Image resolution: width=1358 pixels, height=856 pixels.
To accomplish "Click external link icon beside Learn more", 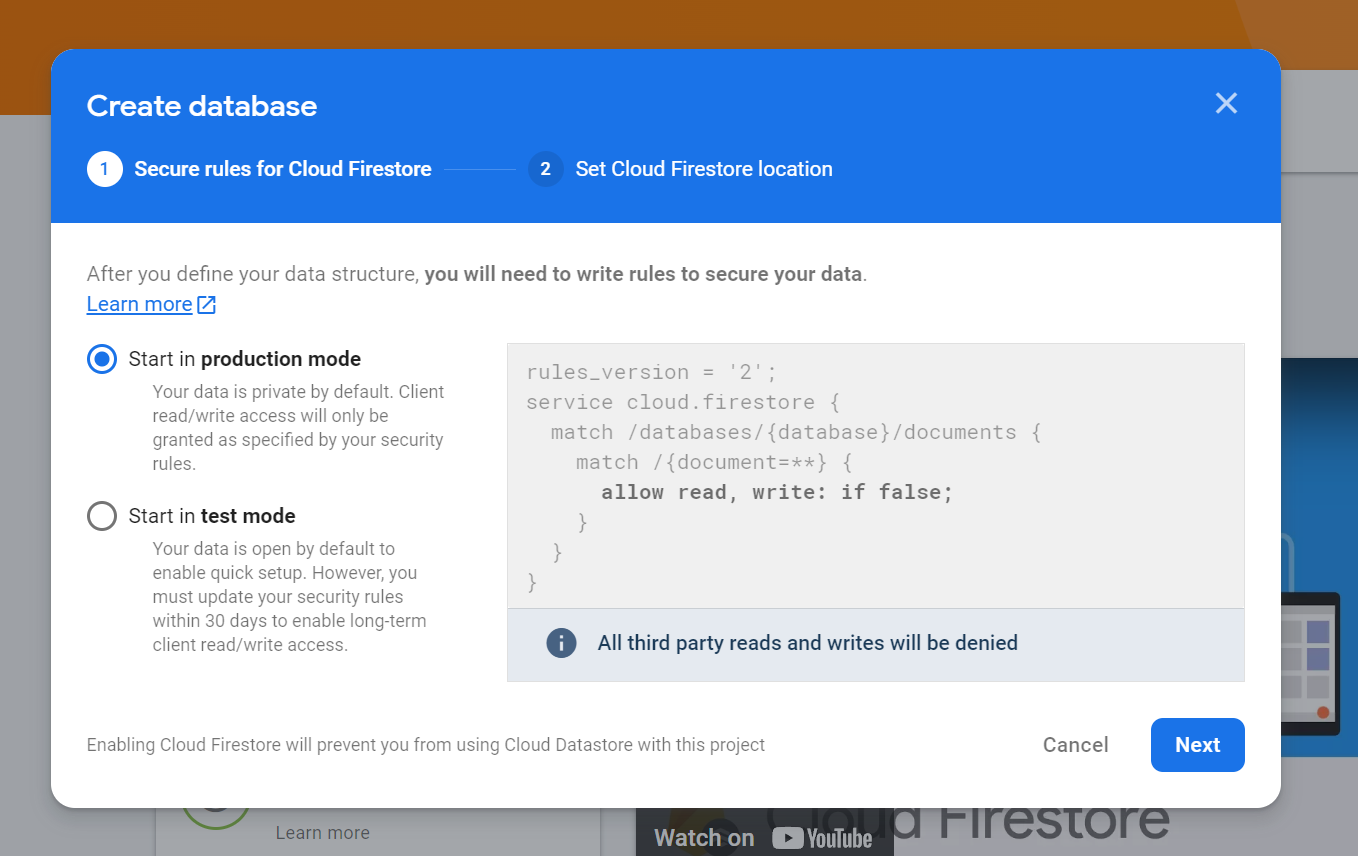I will (x=207, y=304).
